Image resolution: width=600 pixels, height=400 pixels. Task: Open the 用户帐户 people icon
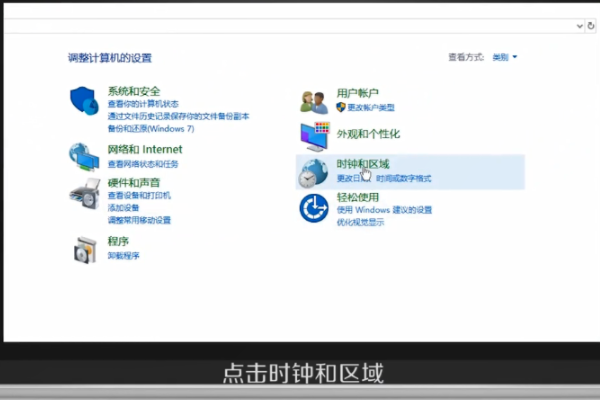coord(314,102)
